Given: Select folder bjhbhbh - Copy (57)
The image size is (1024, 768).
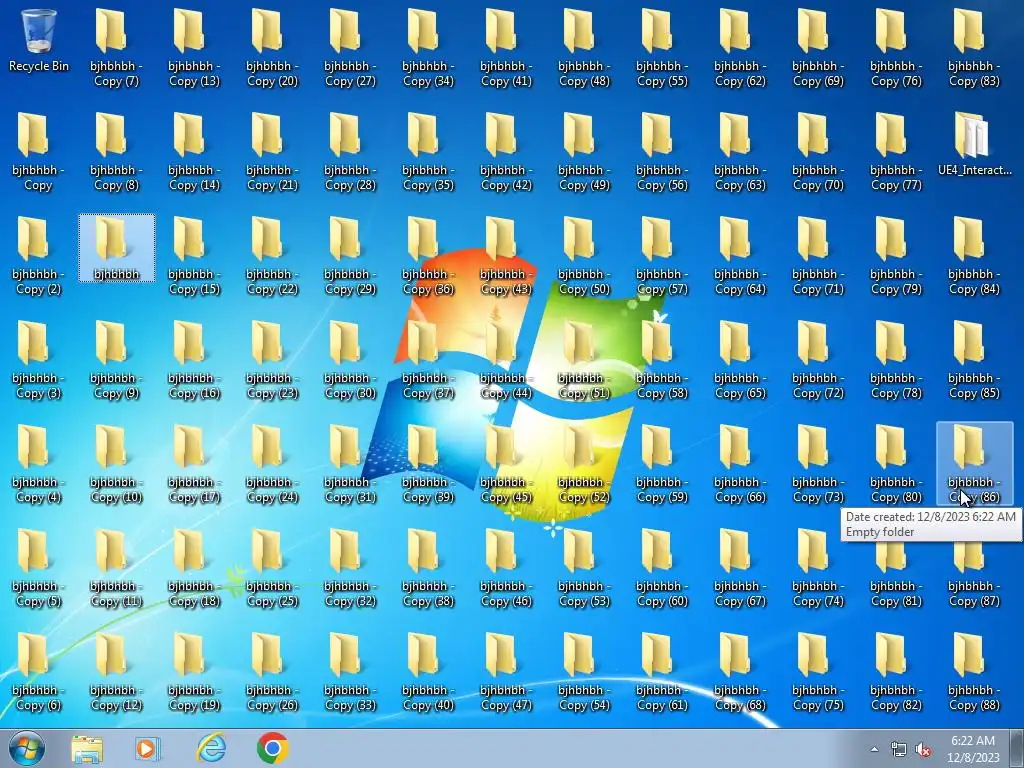Looking at the screenshot, I should (662, 255).
